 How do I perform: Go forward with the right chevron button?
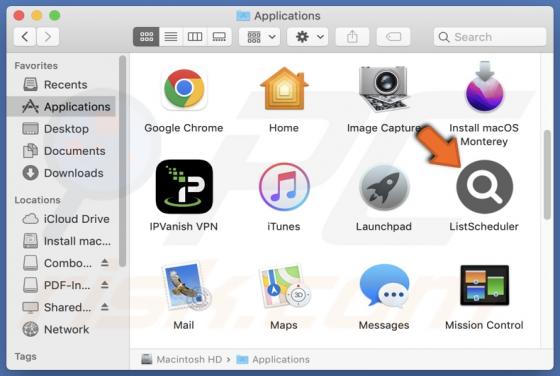pos(48,37)
